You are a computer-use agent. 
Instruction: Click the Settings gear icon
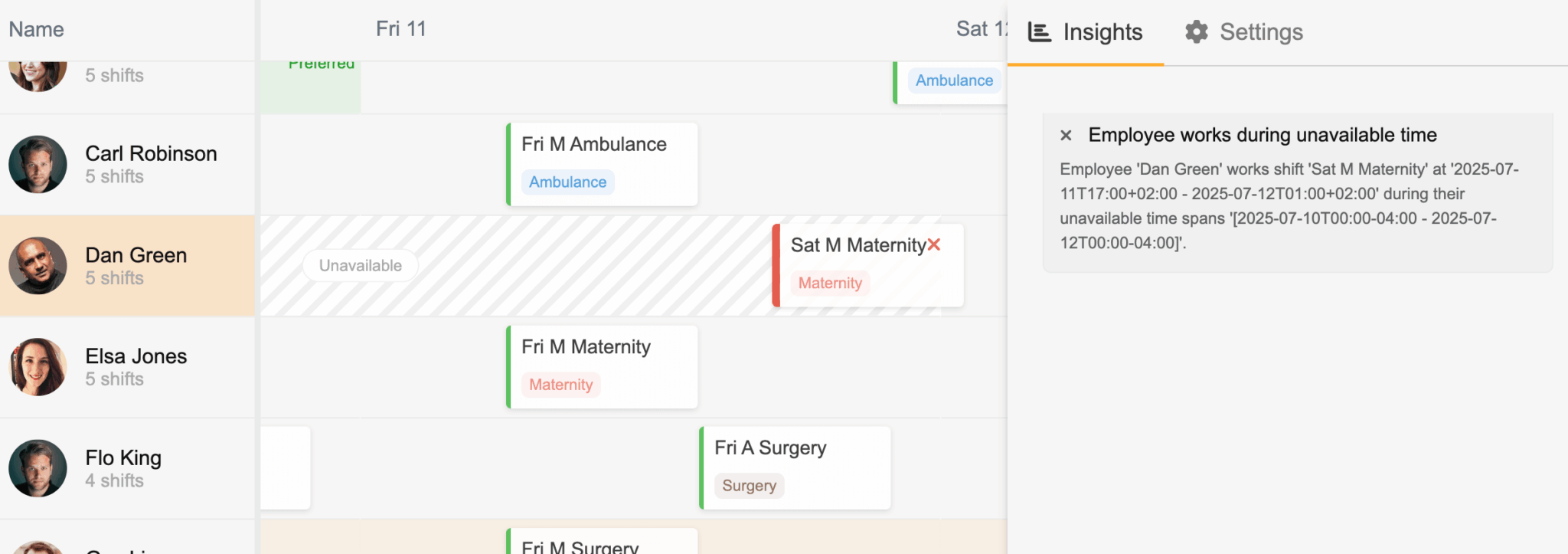[x=1197, y=32]
